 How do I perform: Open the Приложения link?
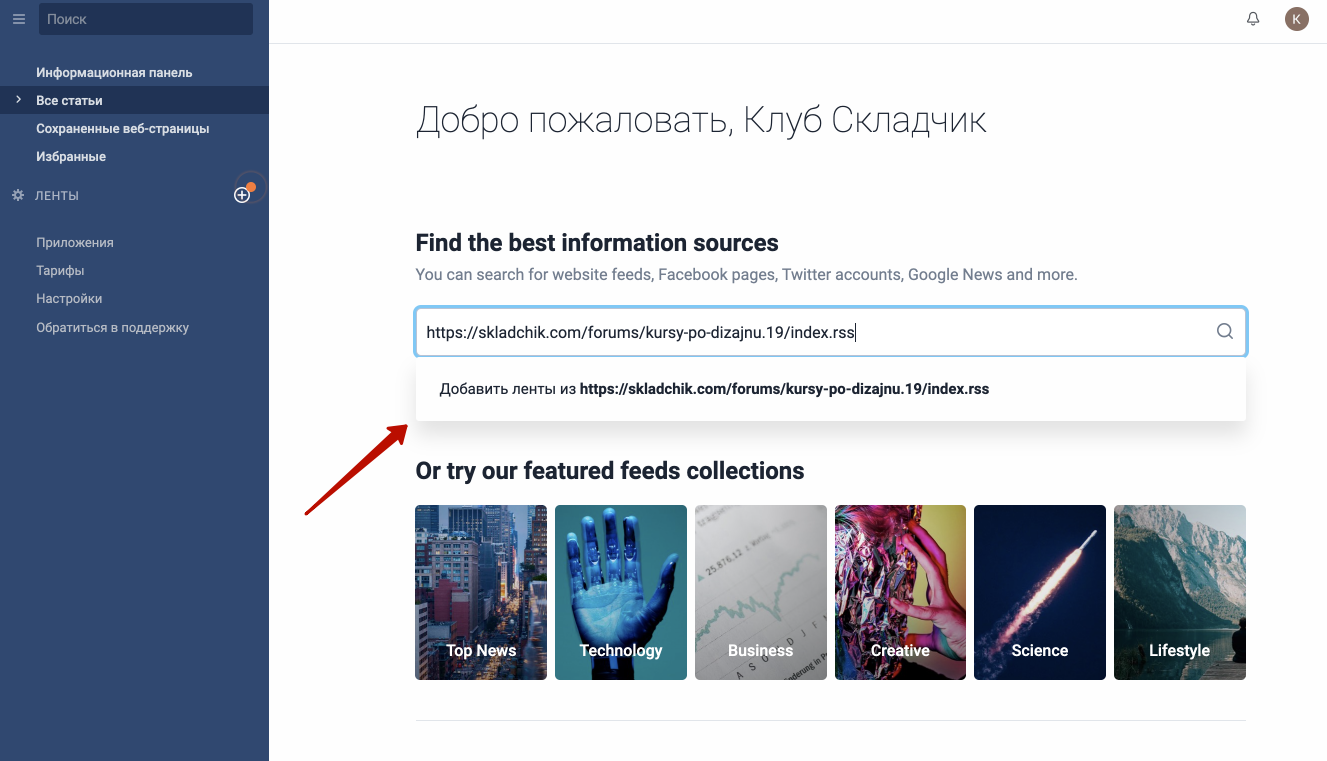pos(75,243)
